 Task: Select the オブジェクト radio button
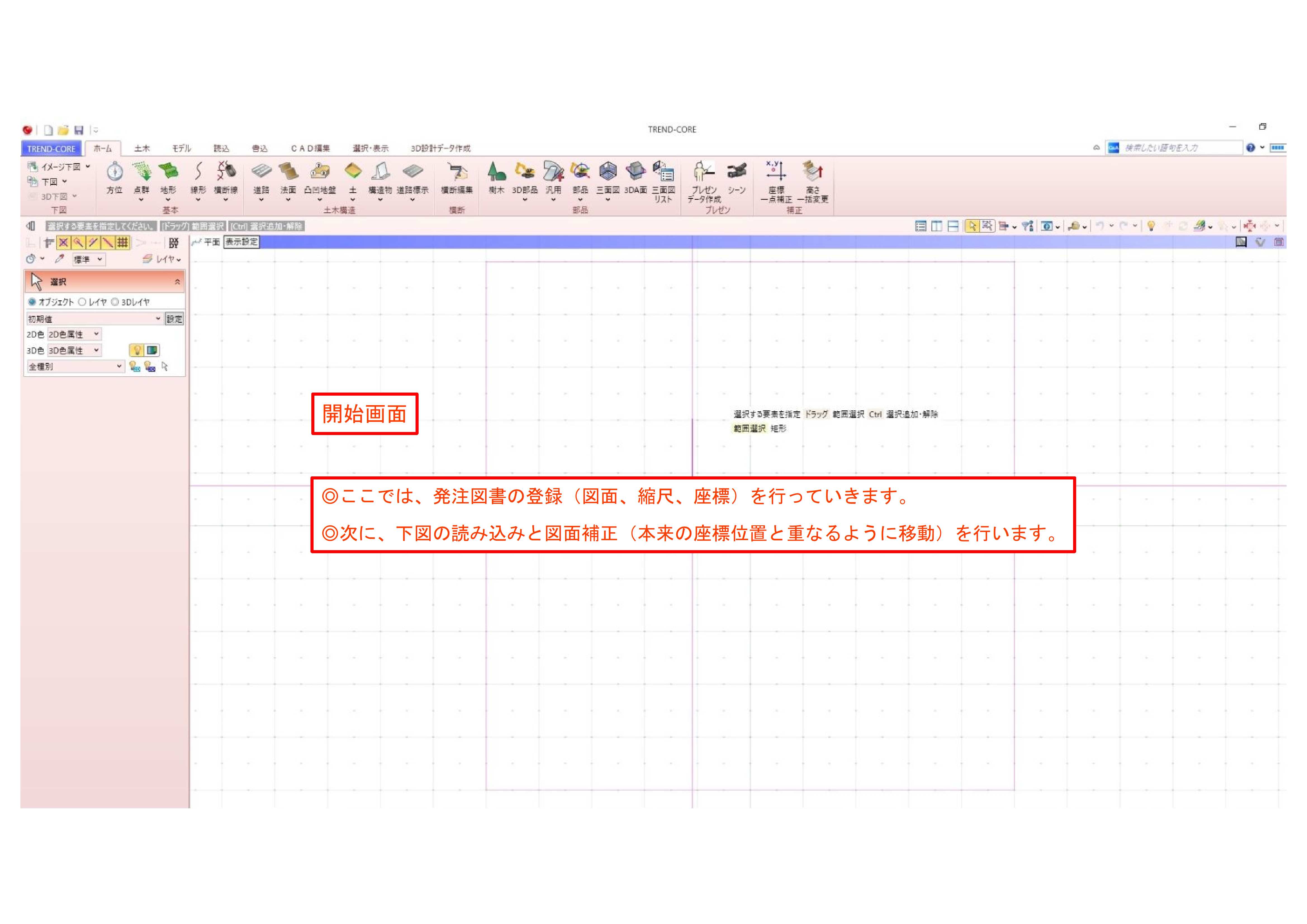pos(32,302)
